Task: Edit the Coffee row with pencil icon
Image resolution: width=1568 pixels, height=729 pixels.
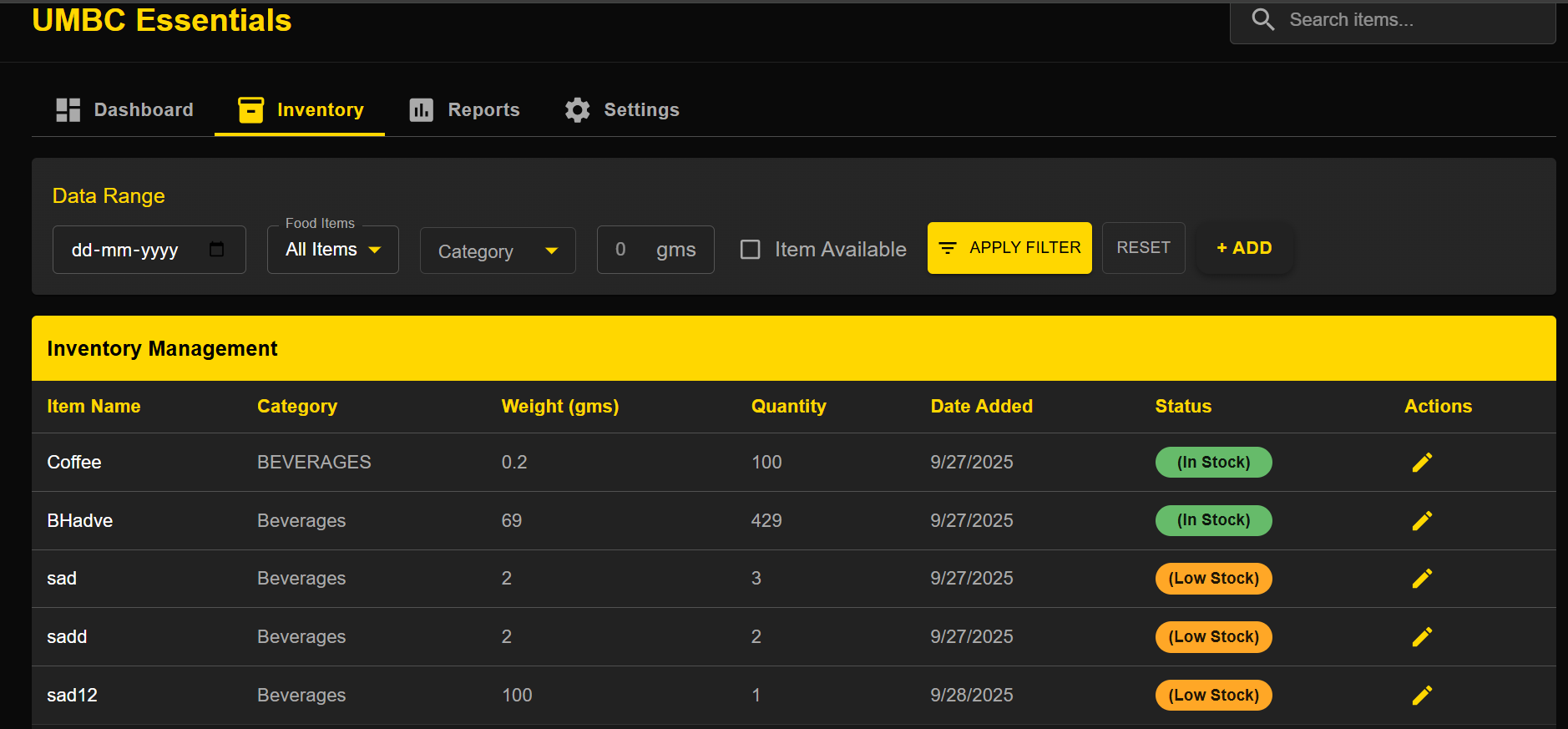Action: pos(1422,463)
